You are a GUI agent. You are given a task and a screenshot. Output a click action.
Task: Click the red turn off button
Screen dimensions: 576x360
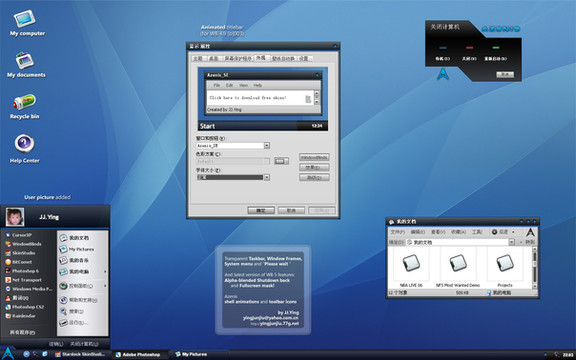pos(469,48)
